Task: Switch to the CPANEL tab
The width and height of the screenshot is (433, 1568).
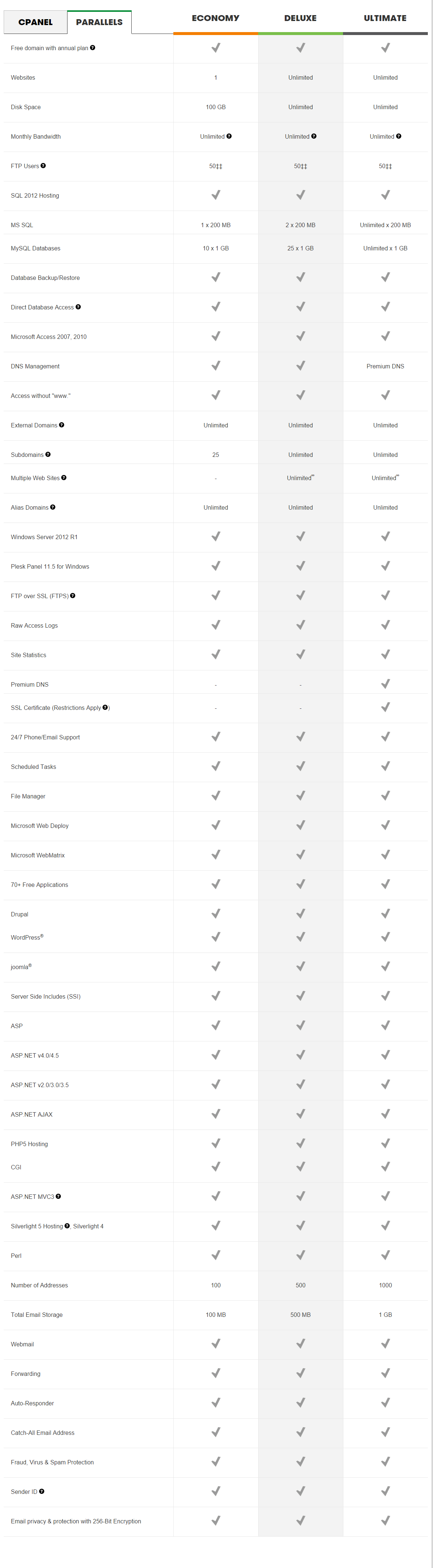Action: [35, 22]
